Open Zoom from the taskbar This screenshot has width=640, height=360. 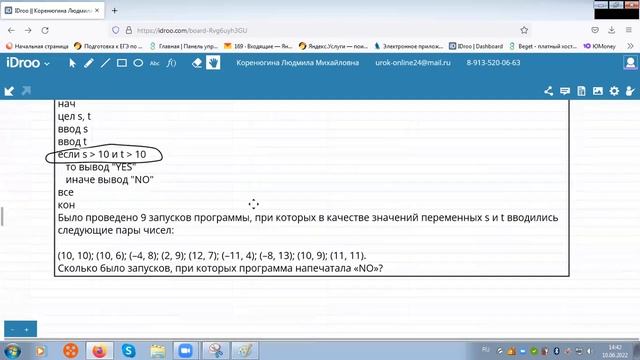click(186, 351)
